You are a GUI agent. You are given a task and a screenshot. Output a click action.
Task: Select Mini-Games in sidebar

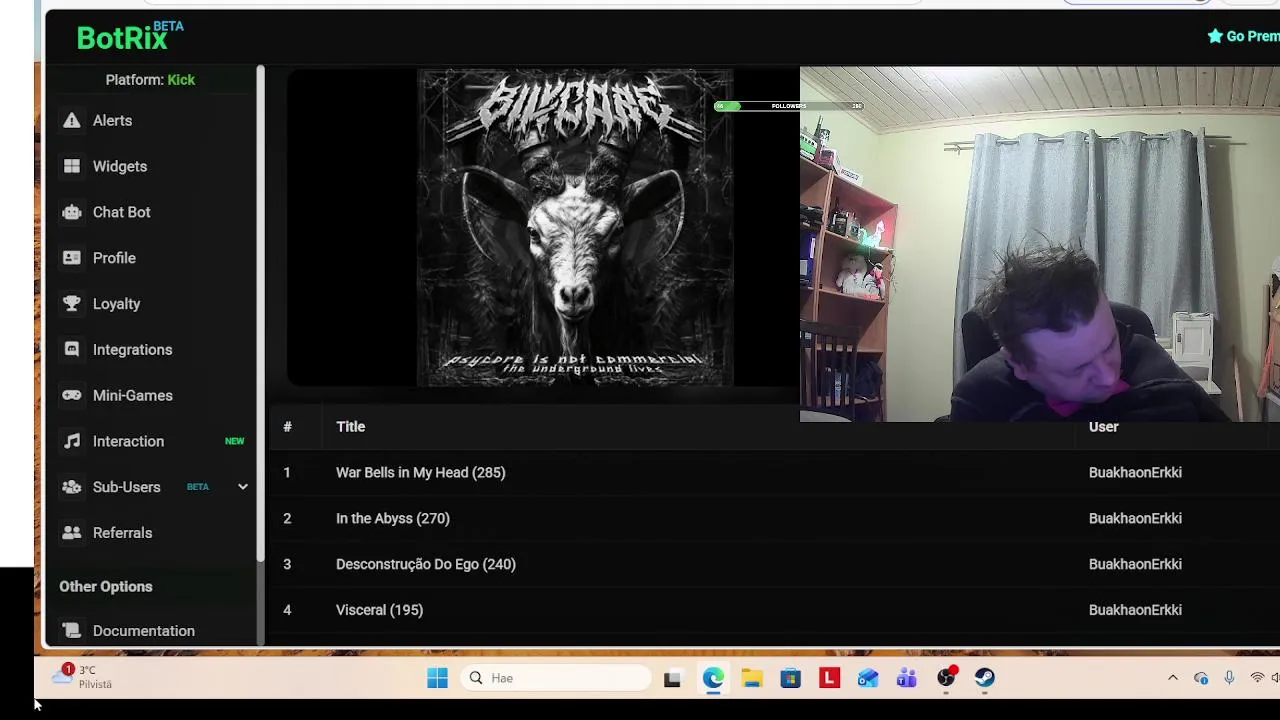[x=133, y=395]
